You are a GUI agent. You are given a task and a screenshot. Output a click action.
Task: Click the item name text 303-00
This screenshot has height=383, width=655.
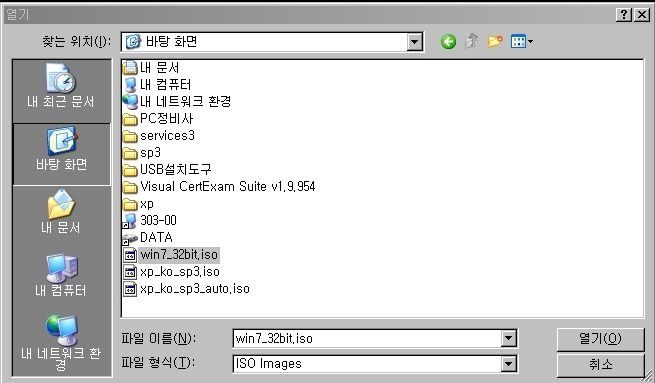pyautogui.click(x=158, y=221)
